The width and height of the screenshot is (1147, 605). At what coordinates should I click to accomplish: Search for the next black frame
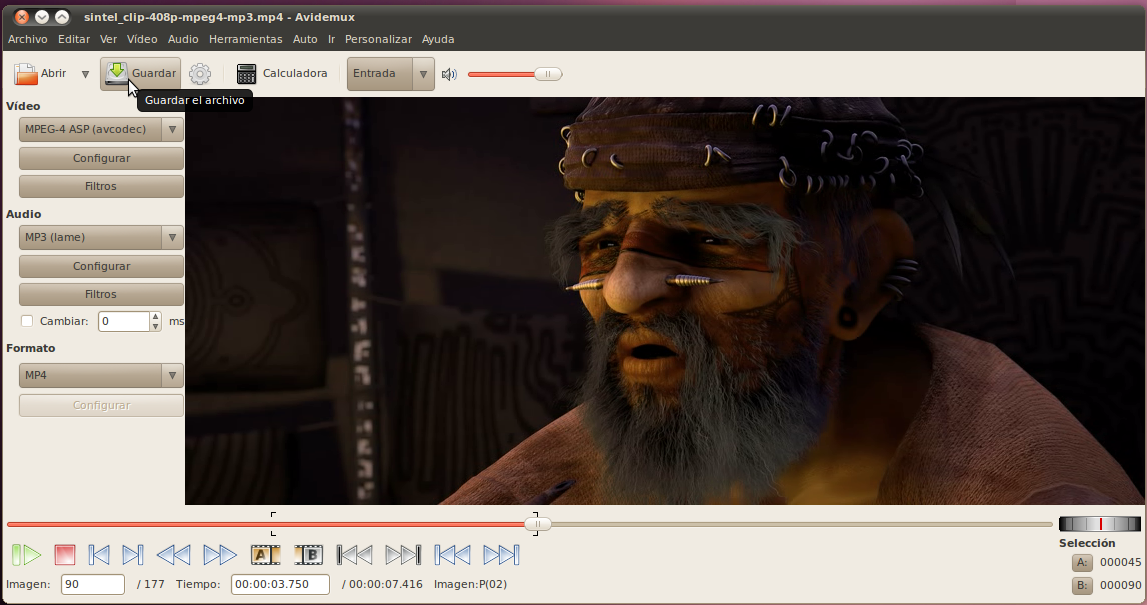(403, 555)
